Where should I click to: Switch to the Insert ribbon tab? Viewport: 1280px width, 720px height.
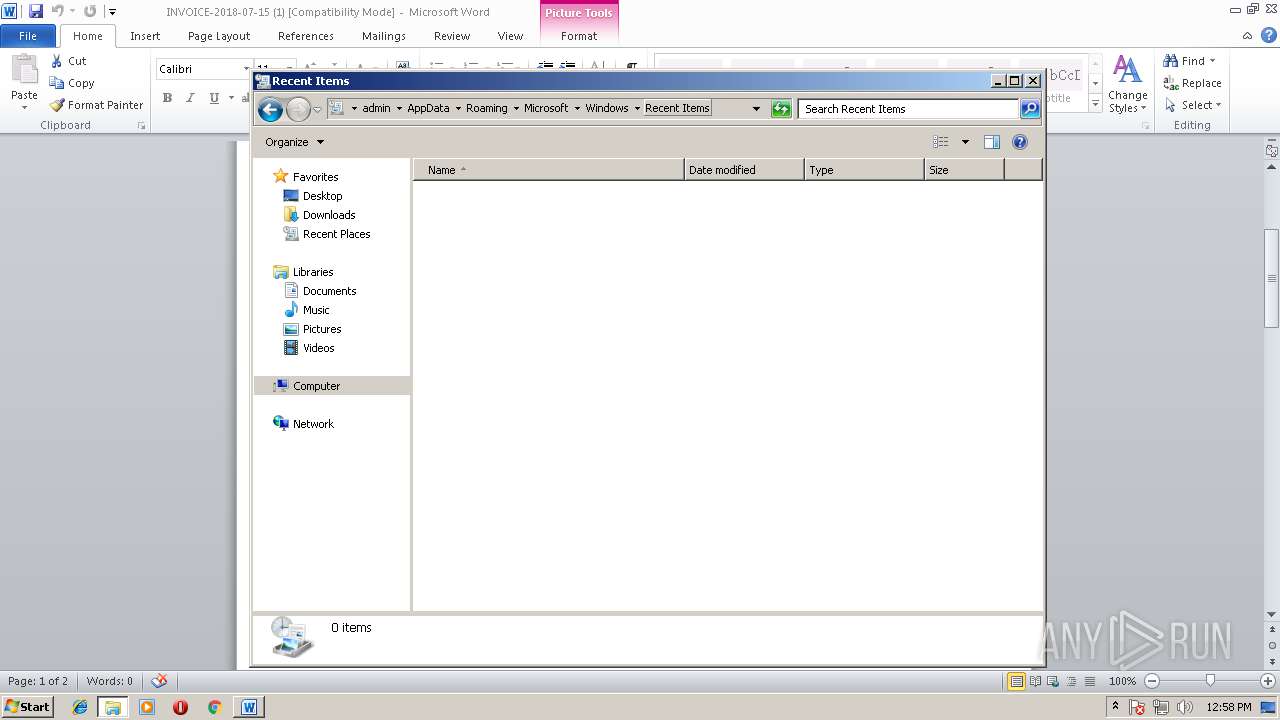tap(145, 36)
